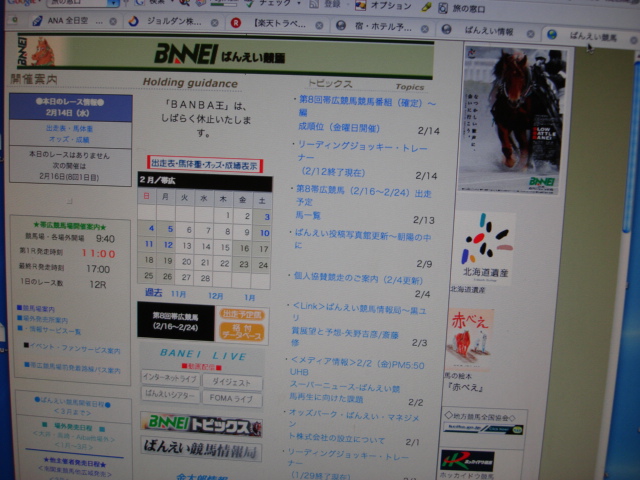
Task: Click the インターネットライブ button
Action: 169,379
